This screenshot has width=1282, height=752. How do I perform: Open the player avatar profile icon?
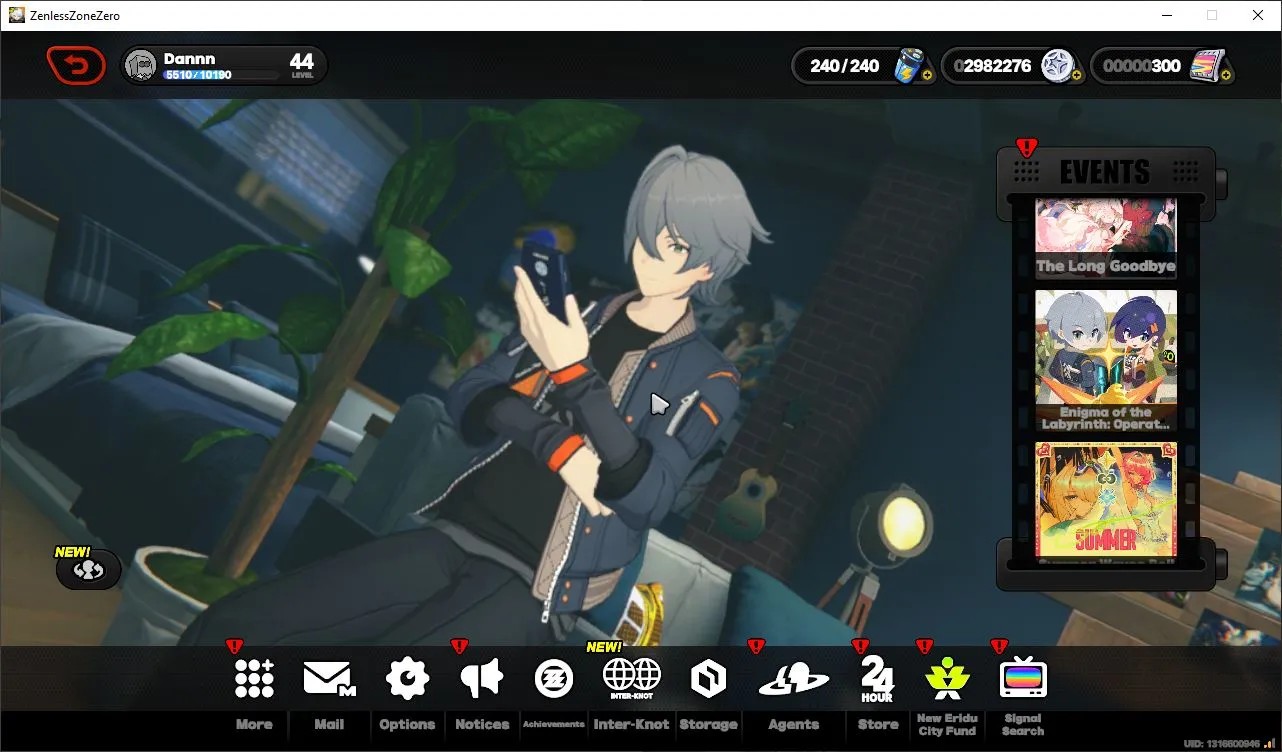point(141,65)
